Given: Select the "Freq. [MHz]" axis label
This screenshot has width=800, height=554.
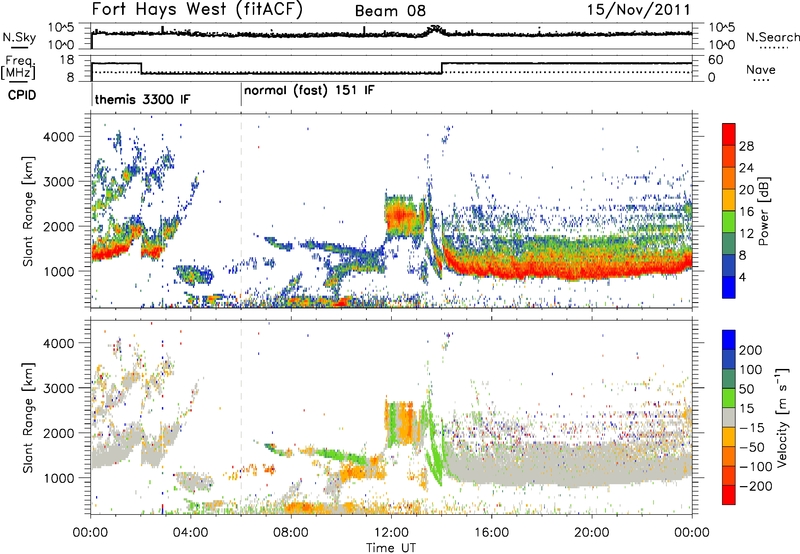Looking at the screenshot, I should [19, 68].
